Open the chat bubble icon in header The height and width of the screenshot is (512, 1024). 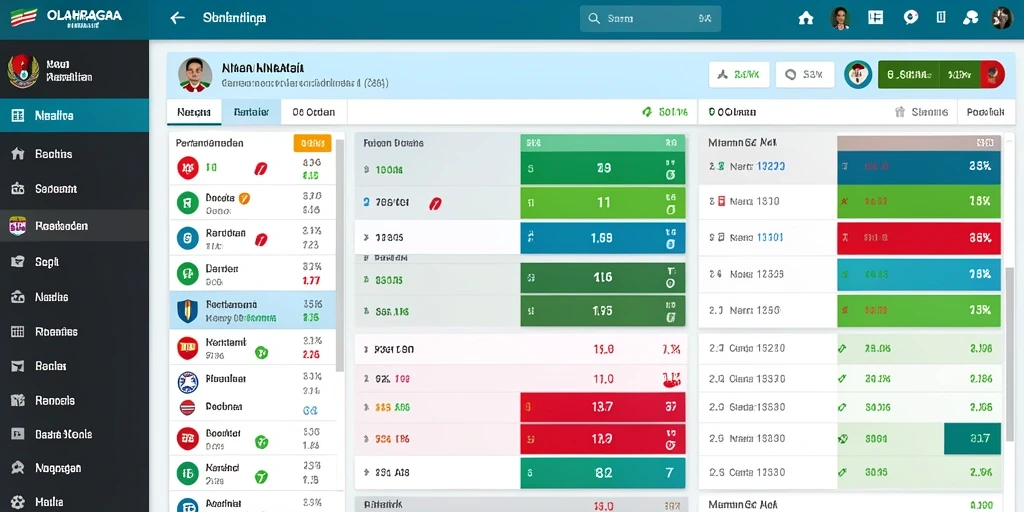pyautogui.click(x=910, y=18)
